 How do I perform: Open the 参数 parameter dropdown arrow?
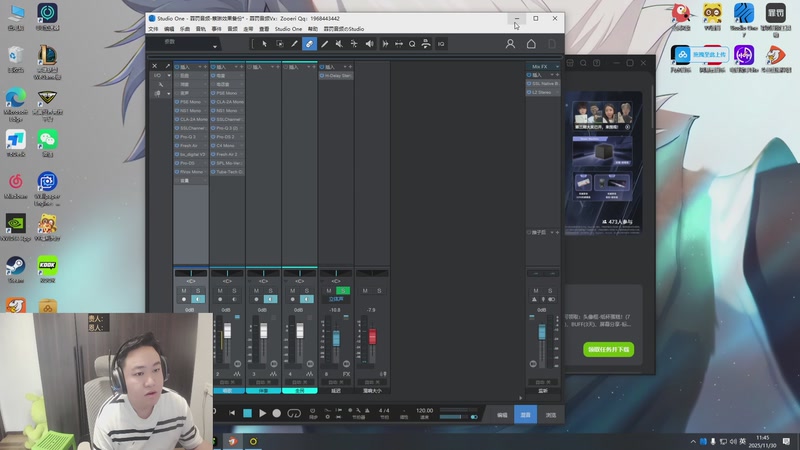coord(215,46)
